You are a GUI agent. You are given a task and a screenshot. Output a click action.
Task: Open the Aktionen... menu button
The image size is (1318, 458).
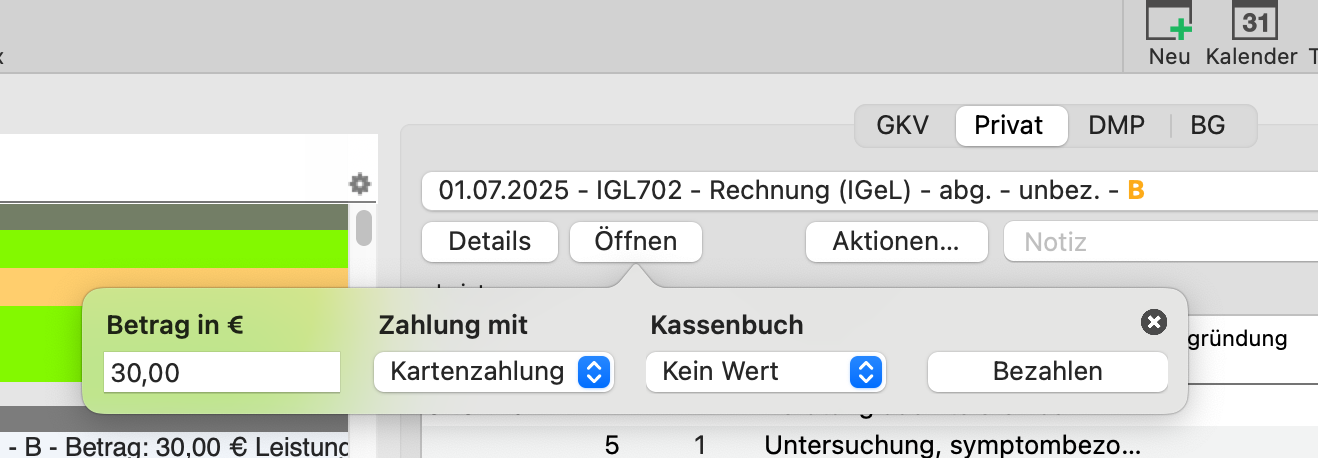pyautogui.click(x=897, y=241)
